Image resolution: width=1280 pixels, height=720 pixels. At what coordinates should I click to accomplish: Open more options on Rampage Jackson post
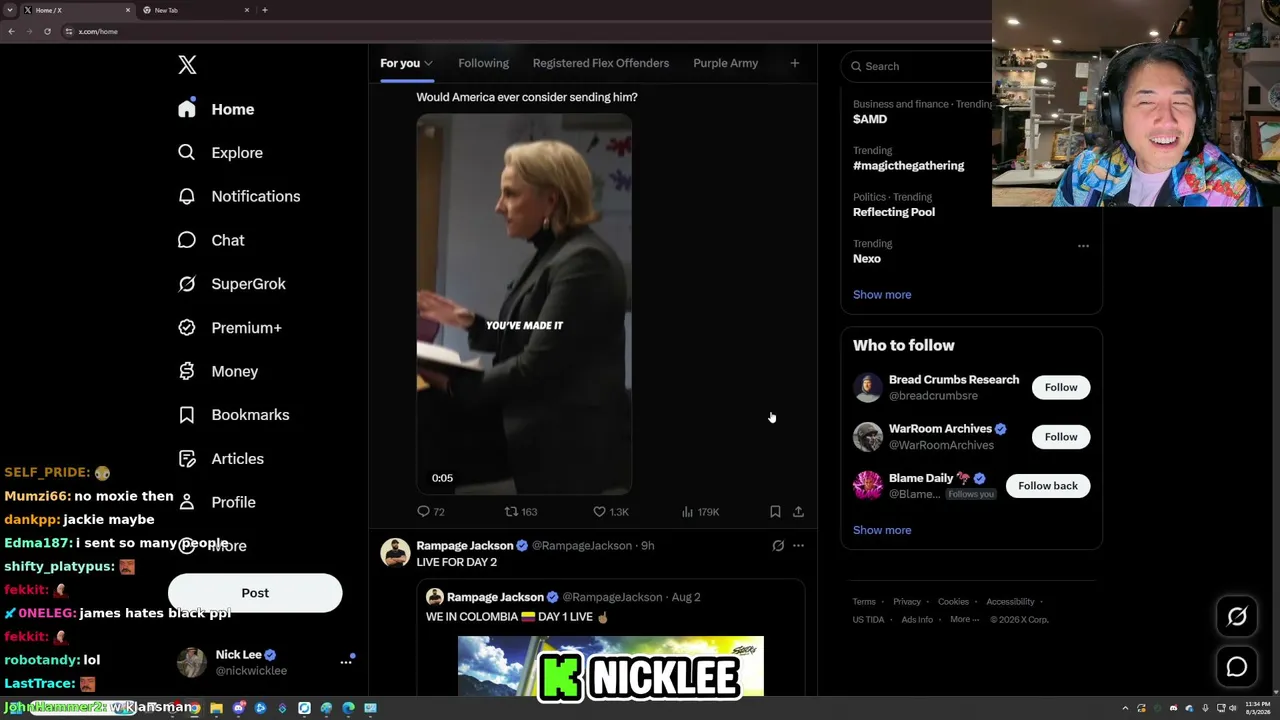pyautogui.click(x=798, y=546)
